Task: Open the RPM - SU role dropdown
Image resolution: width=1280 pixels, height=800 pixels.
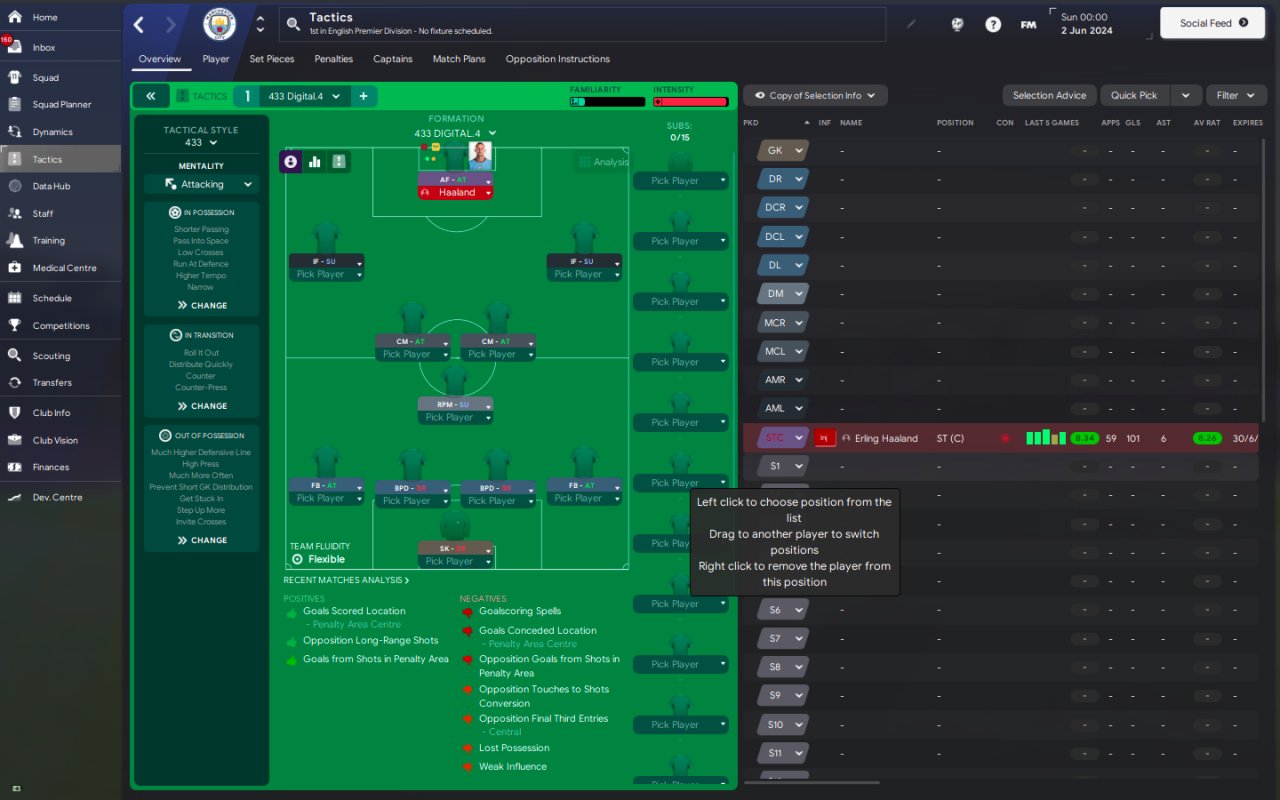Action: [455, 404]
